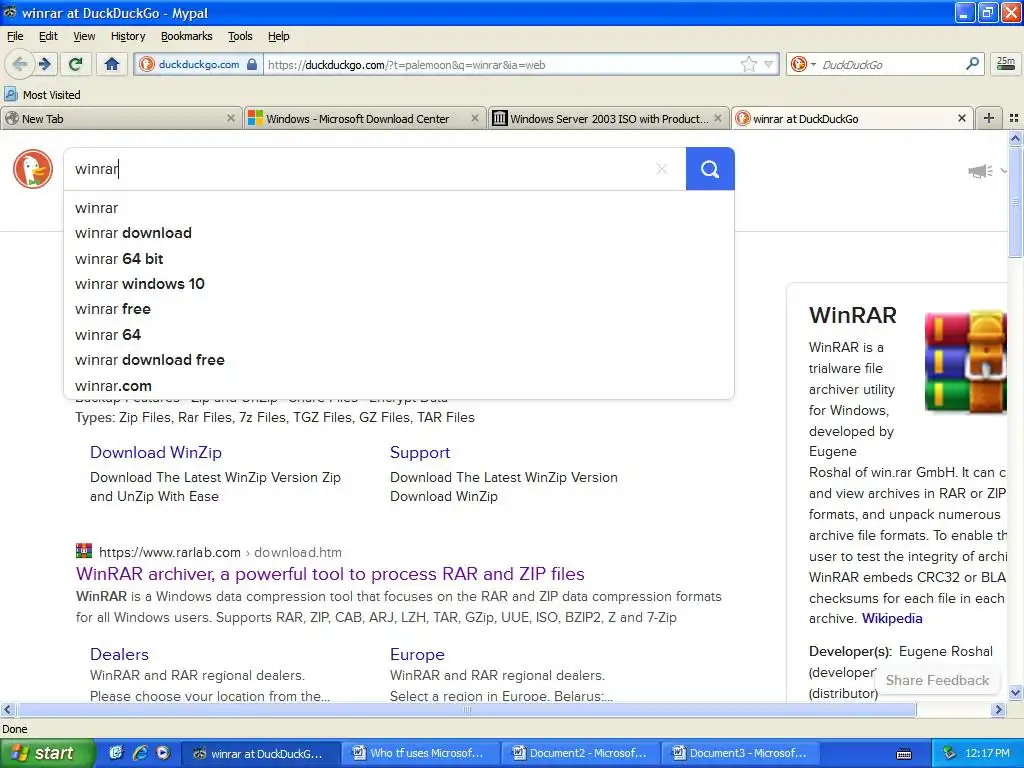Image resolution: width=1024 pixels, height=768 pixels.
Task: Open the Edit menu
Action: coord(48,36)
